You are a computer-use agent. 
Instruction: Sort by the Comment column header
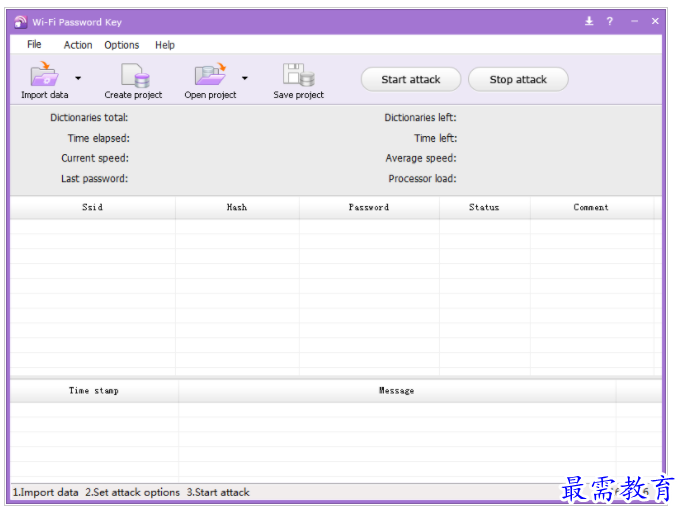click(x=592, y=207)
